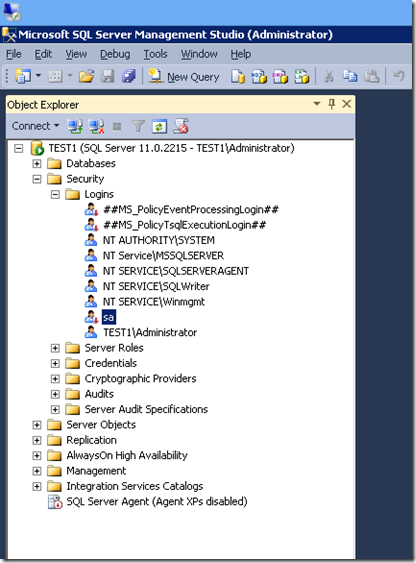Click the Analysis Services XMLA Query icon
This screenshot has height=563, width=416.
[x=302, y=76]
